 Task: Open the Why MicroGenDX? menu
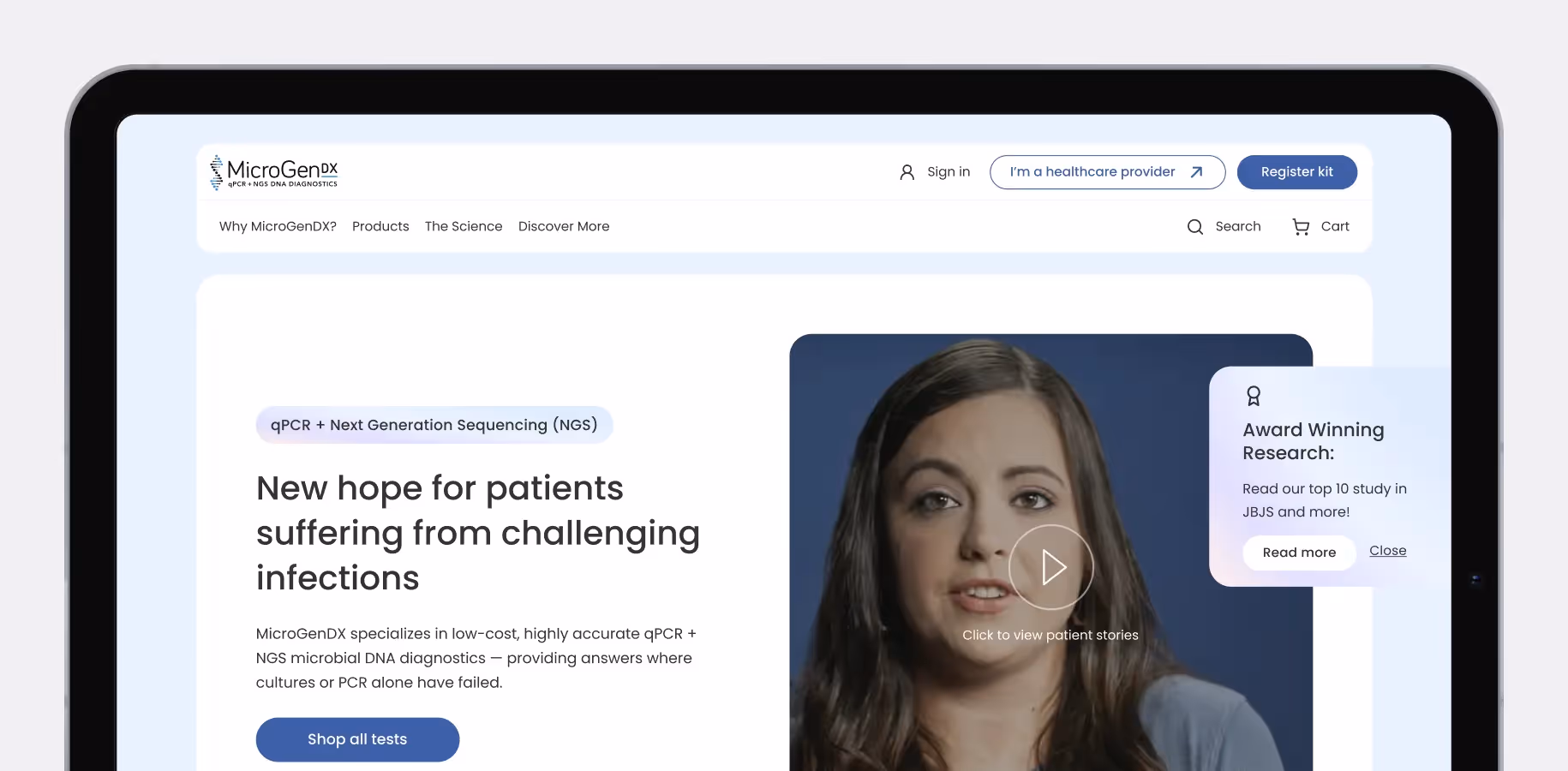pyautogui.click(x=278, y=226)
